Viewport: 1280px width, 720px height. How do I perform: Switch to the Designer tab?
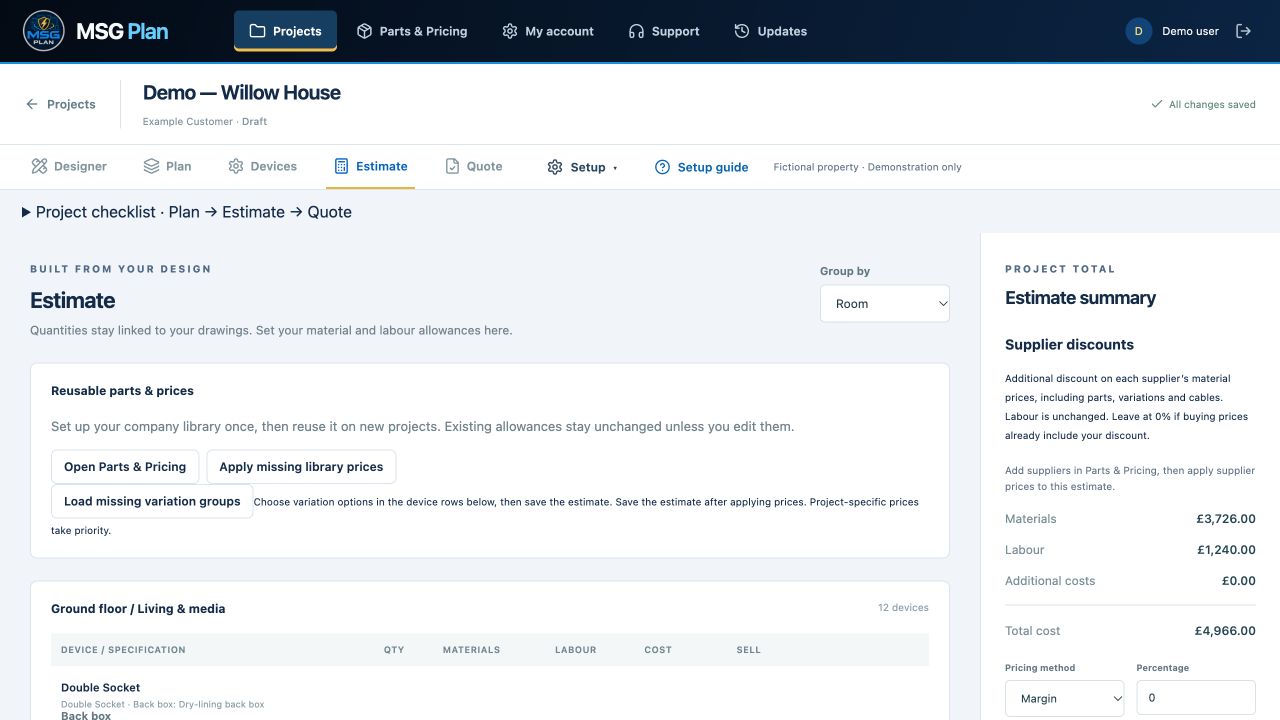coord(68,166)
